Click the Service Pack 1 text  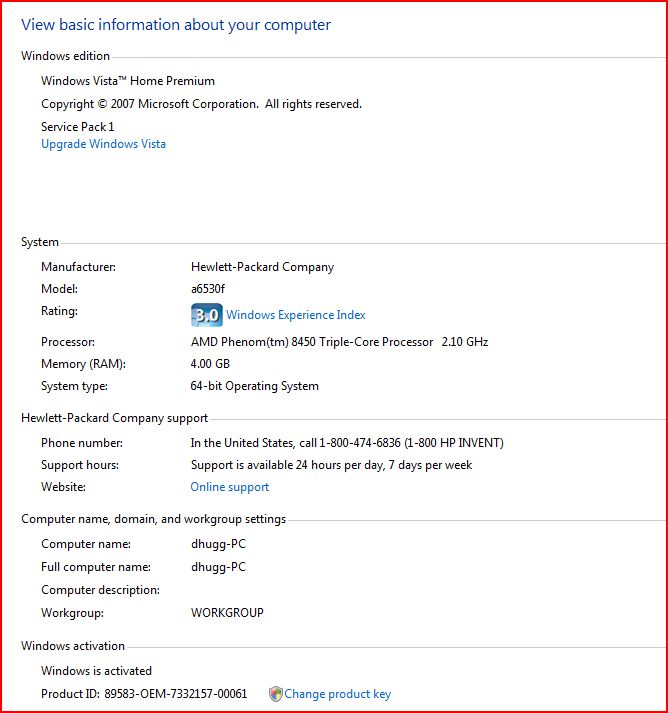(78, 127)
